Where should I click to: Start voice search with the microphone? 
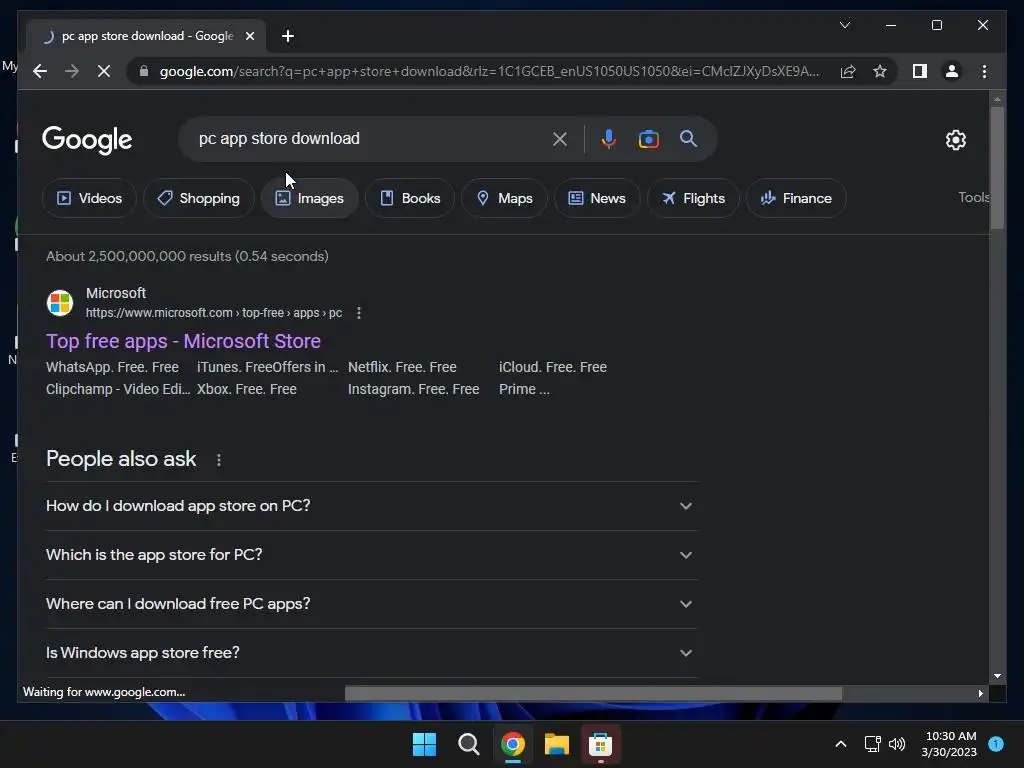(x=609, y=139)
